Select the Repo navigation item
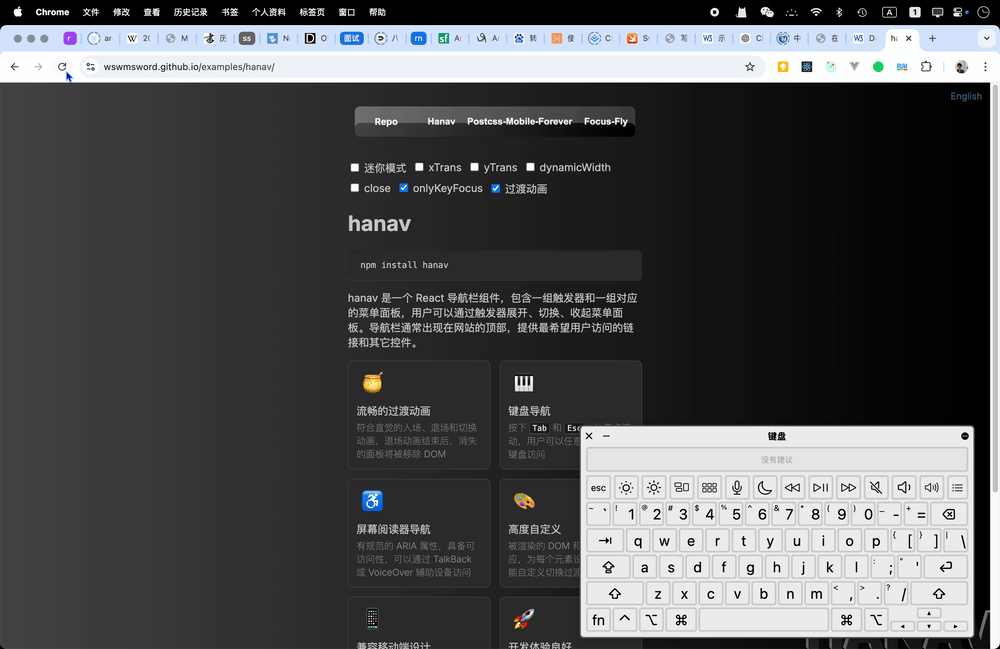This screenshot has width=1000, height=649. (386, 121)
